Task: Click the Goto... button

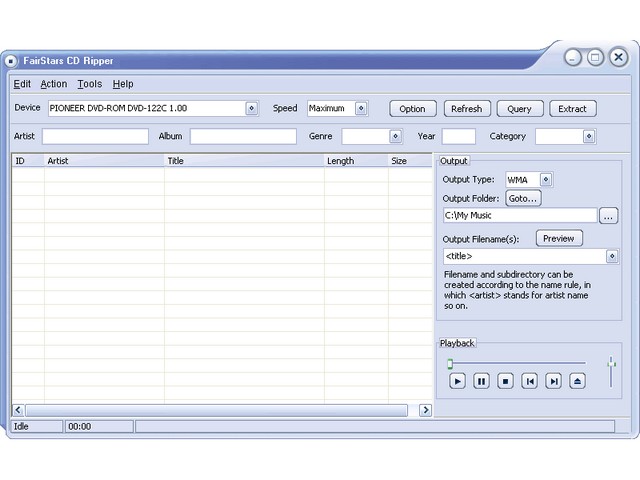Action: (523, 198)
